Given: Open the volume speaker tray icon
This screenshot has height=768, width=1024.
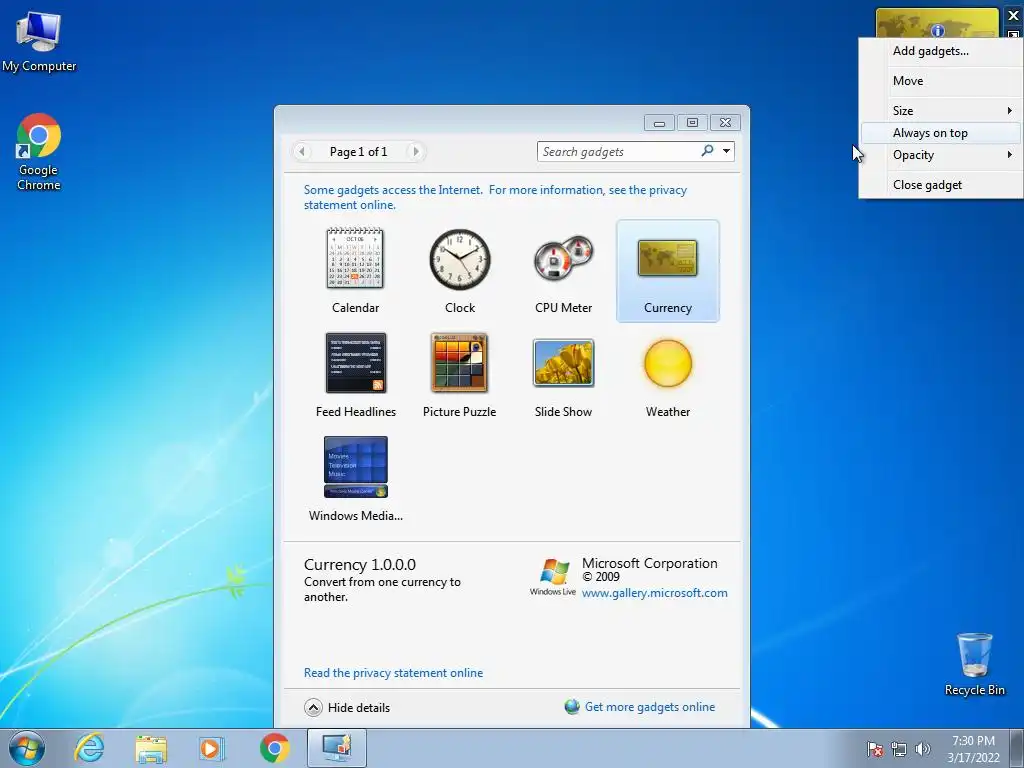Looking at the screenshot, I should (922, 749).
